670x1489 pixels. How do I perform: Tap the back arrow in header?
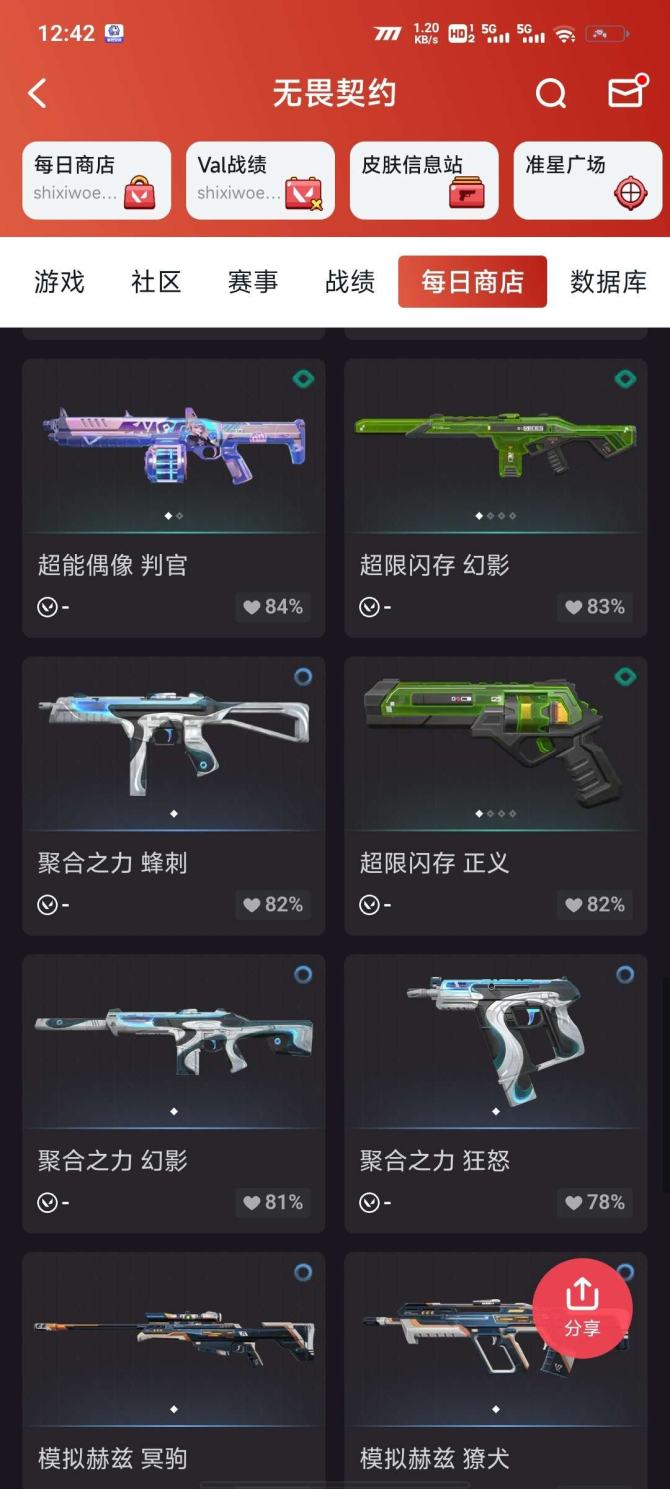[x=37, y=94]
